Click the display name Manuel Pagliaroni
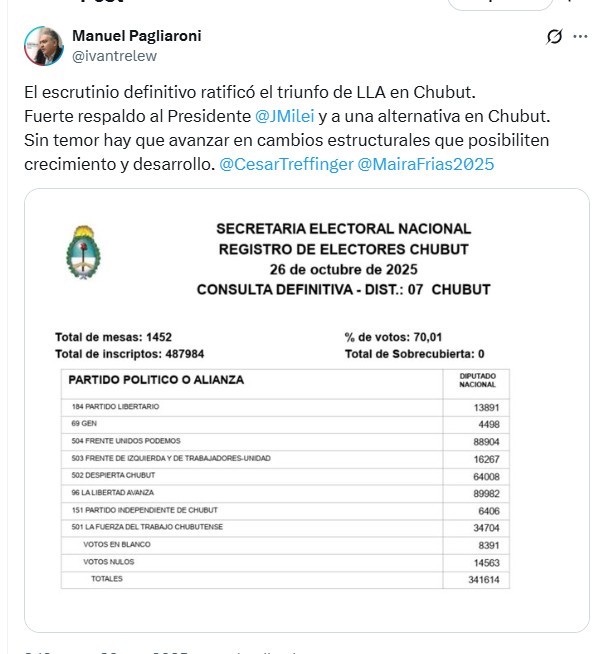 (136, 36)
